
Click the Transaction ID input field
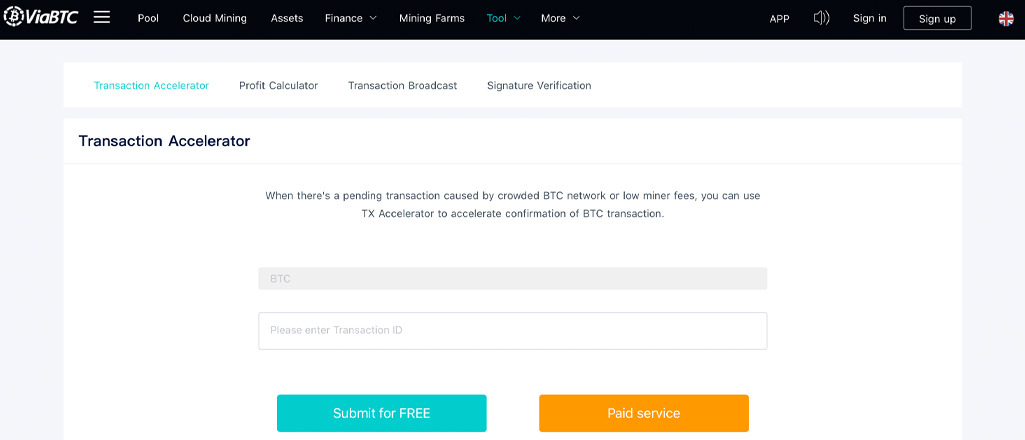point(512,330)
